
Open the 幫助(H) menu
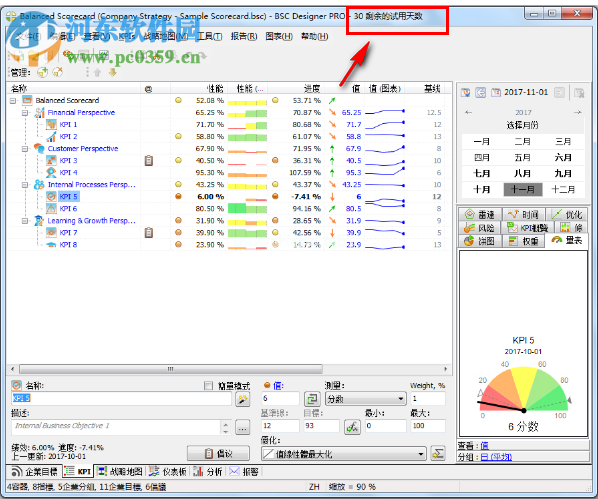click(314, 36)
